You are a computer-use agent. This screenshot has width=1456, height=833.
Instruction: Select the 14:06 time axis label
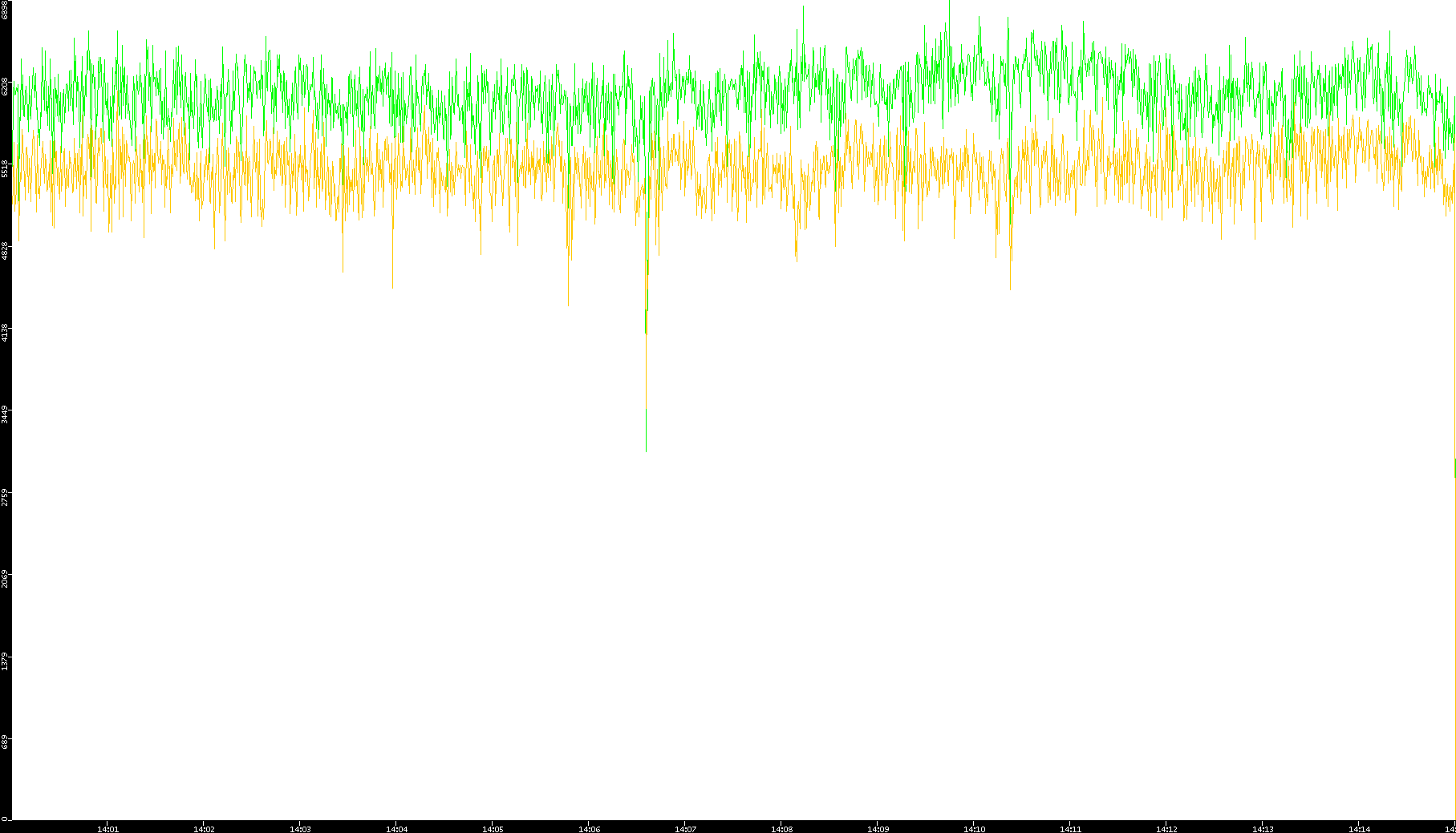click(589, 828)
